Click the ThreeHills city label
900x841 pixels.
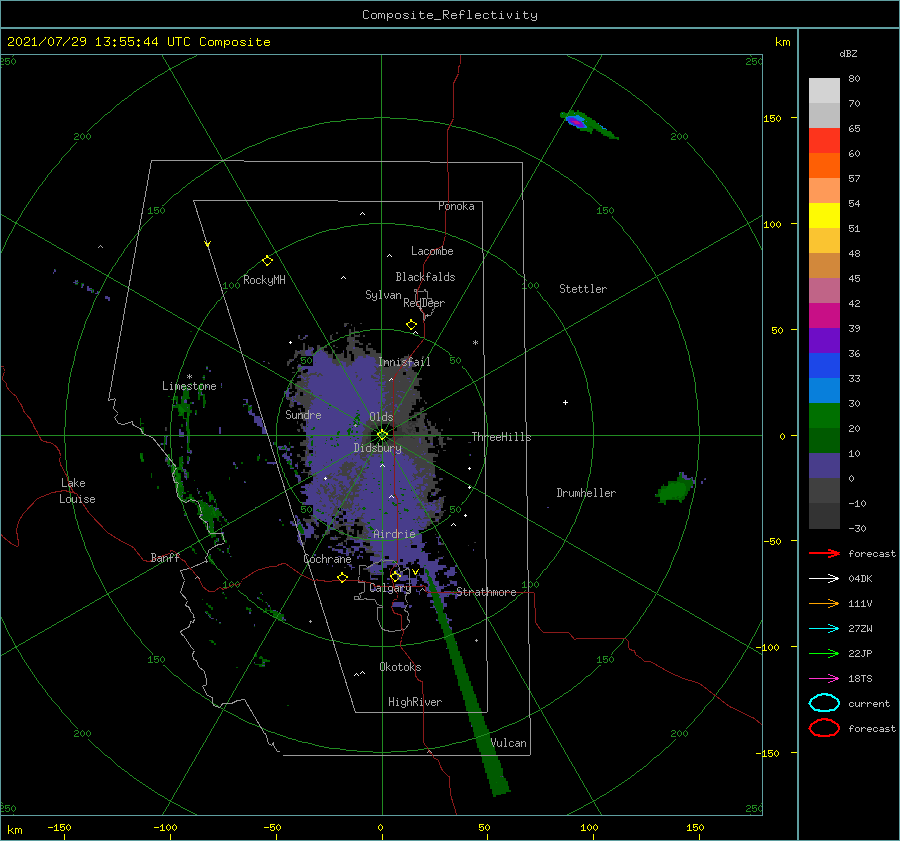(501, 437)
